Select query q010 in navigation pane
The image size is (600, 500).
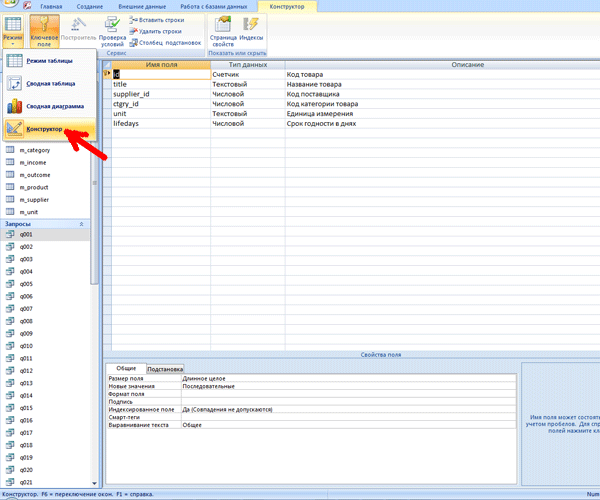[x=26, y=346]
